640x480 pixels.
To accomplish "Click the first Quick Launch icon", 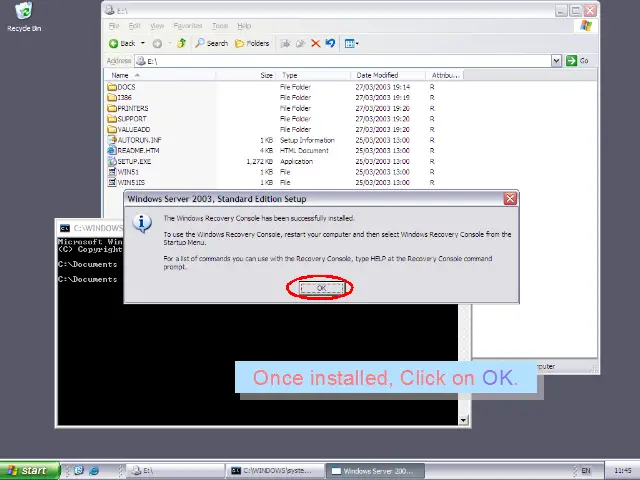I will 79,471.
